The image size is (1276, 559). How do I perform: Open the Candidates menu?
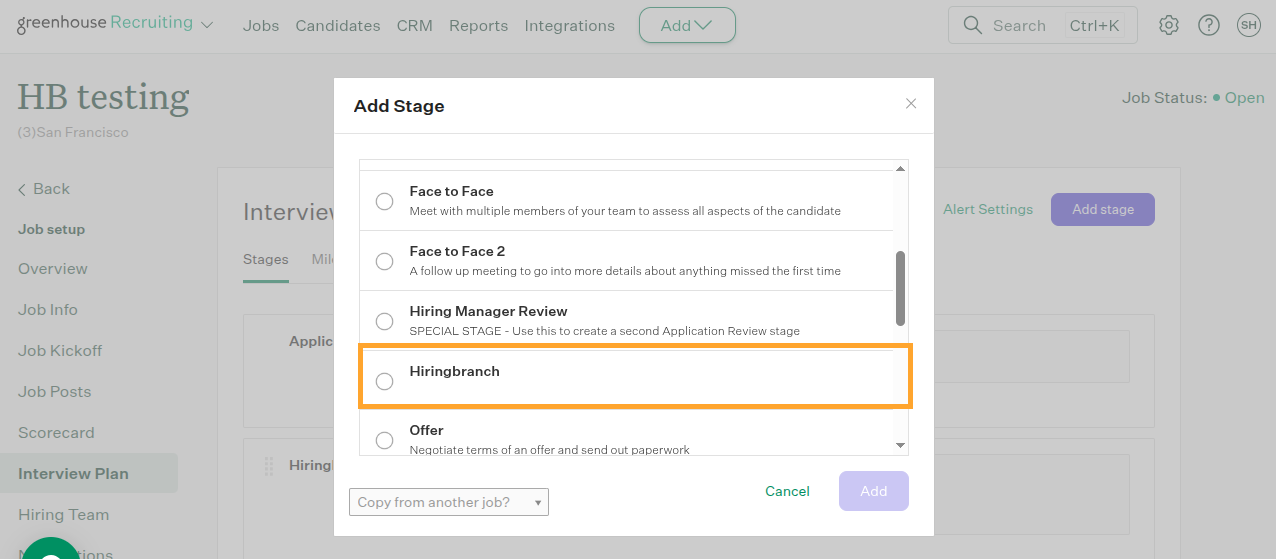(337, 26)
